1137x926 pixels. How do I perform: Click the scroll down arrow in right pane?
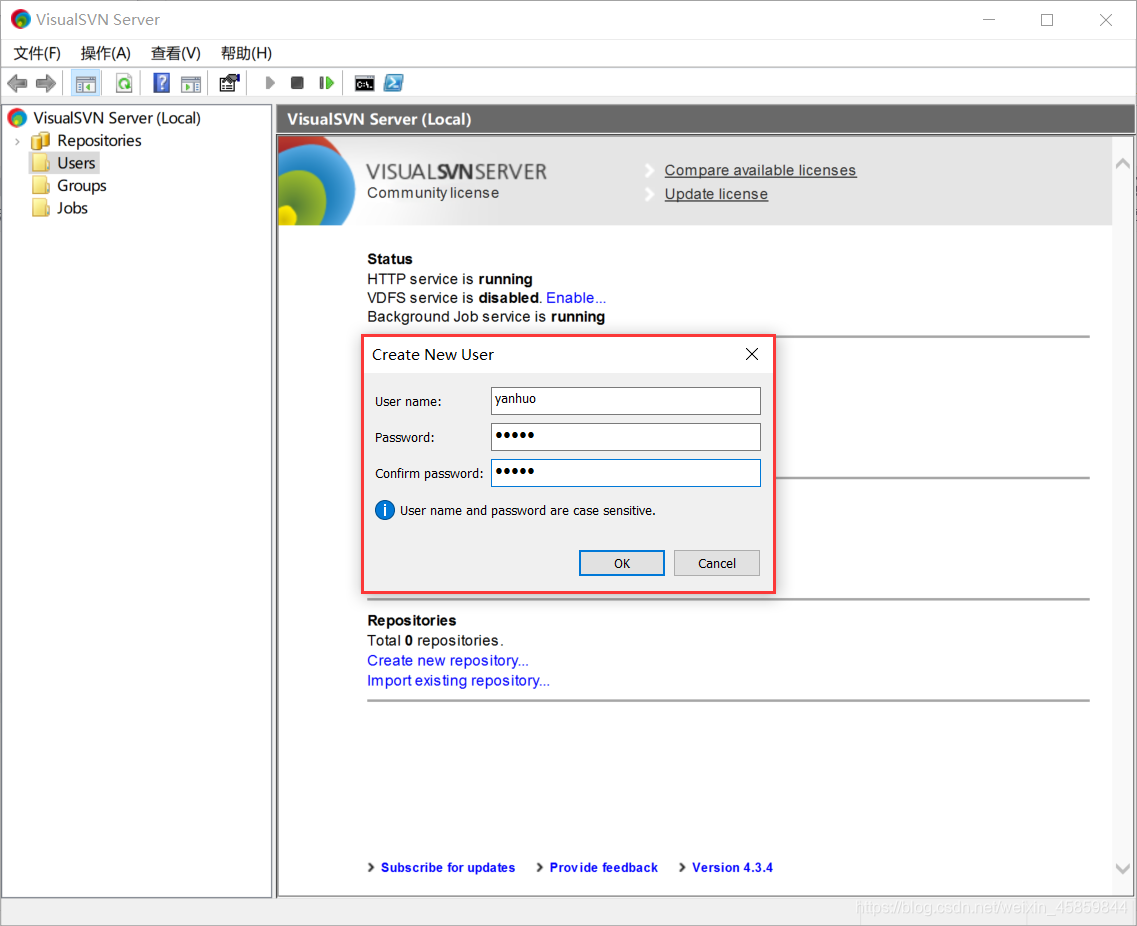point(1122,868)
